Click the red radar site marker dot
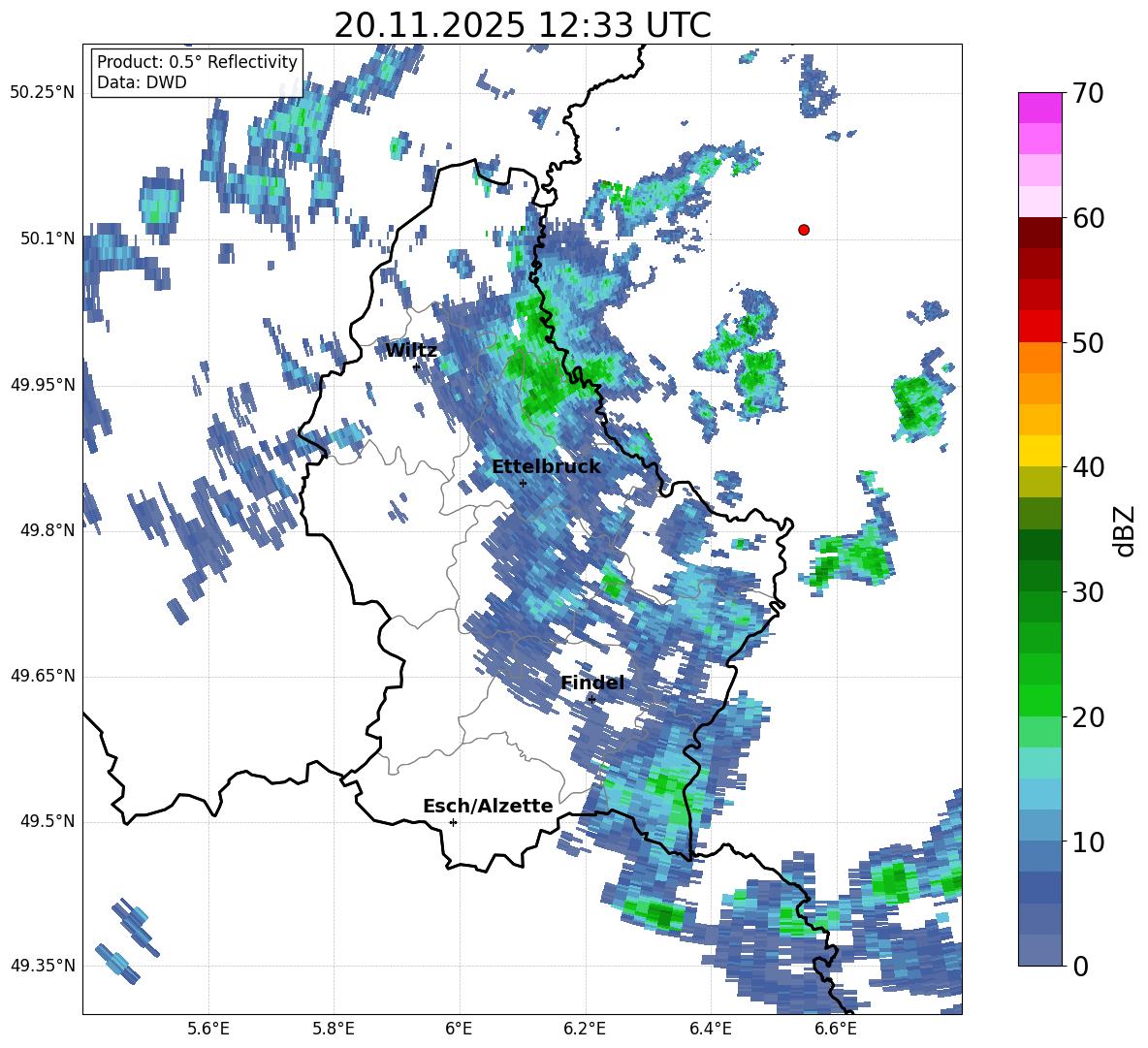 pos(804,230)
